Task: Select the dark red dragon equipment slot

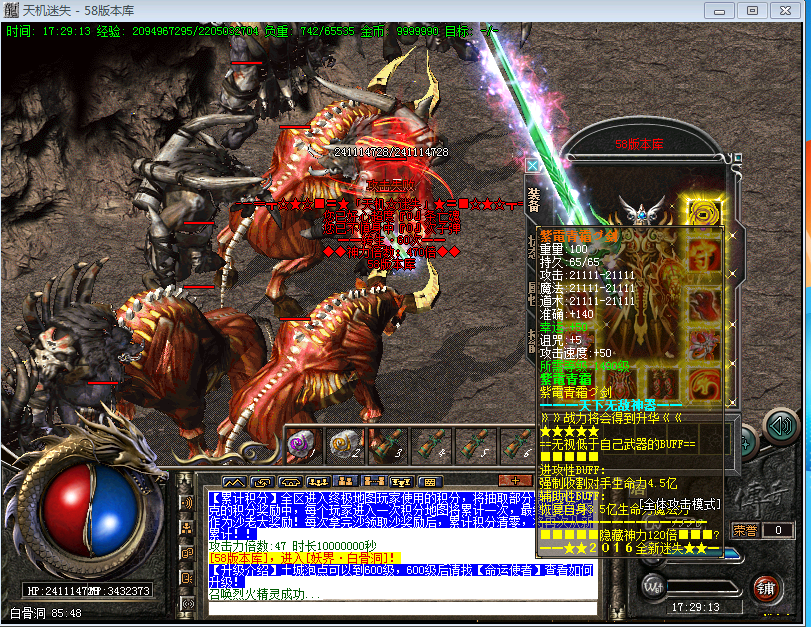Action: coord(704,305)
